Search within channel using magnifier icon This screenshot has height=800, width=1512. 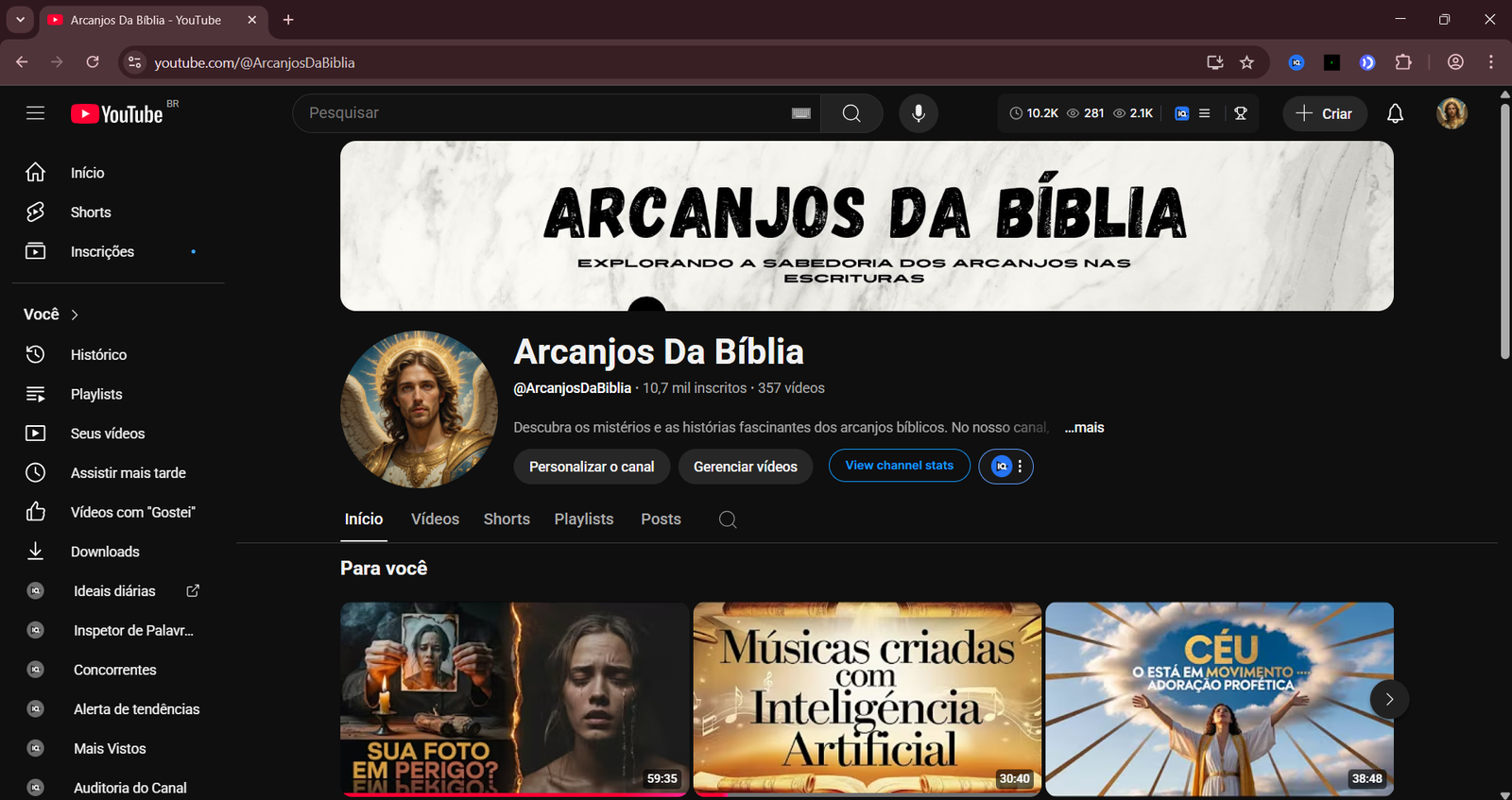coord(728,519)
